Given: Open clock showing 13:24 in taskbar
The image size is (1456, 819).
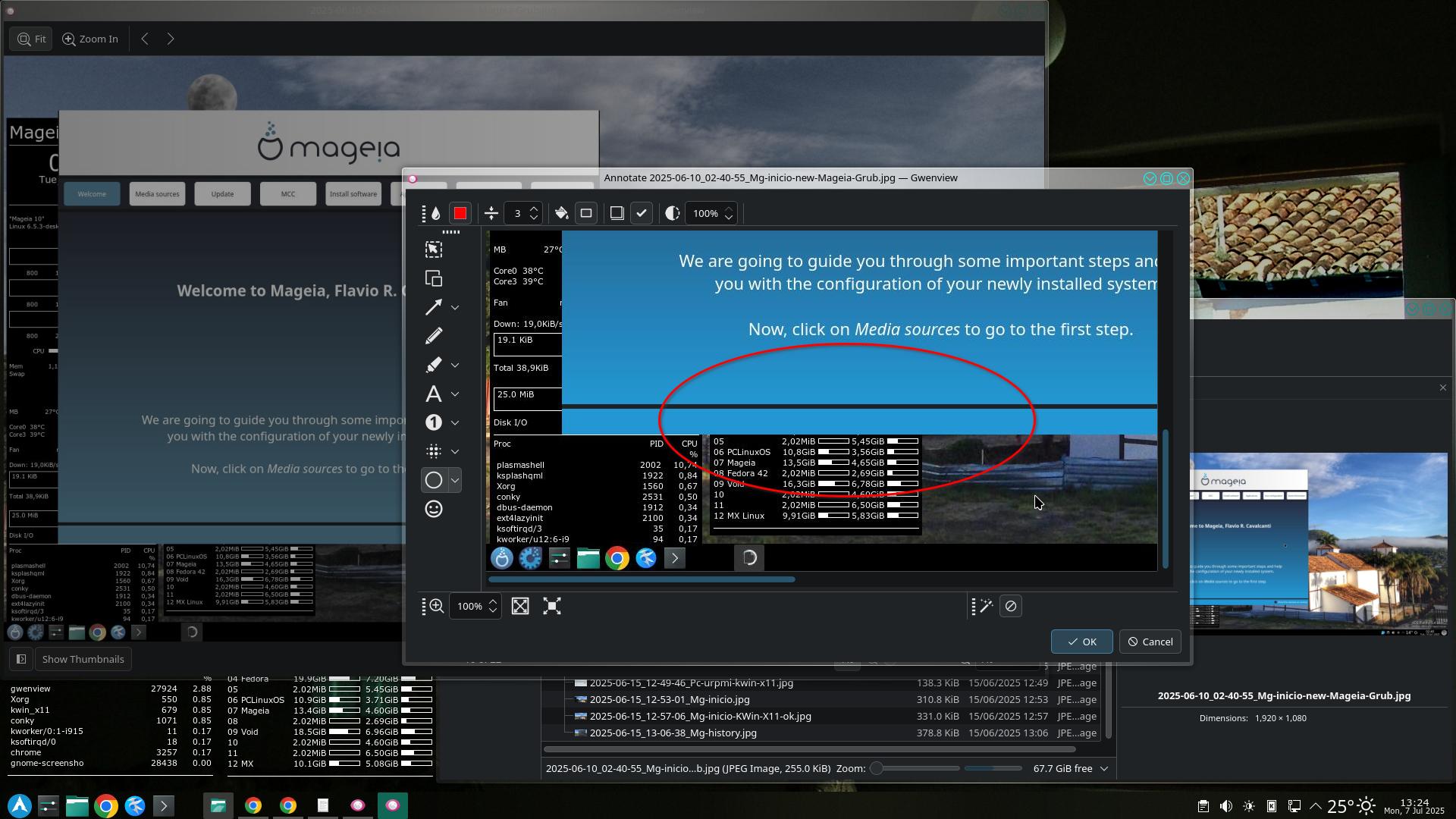Looking at the screenshot, I should 1414,806.
